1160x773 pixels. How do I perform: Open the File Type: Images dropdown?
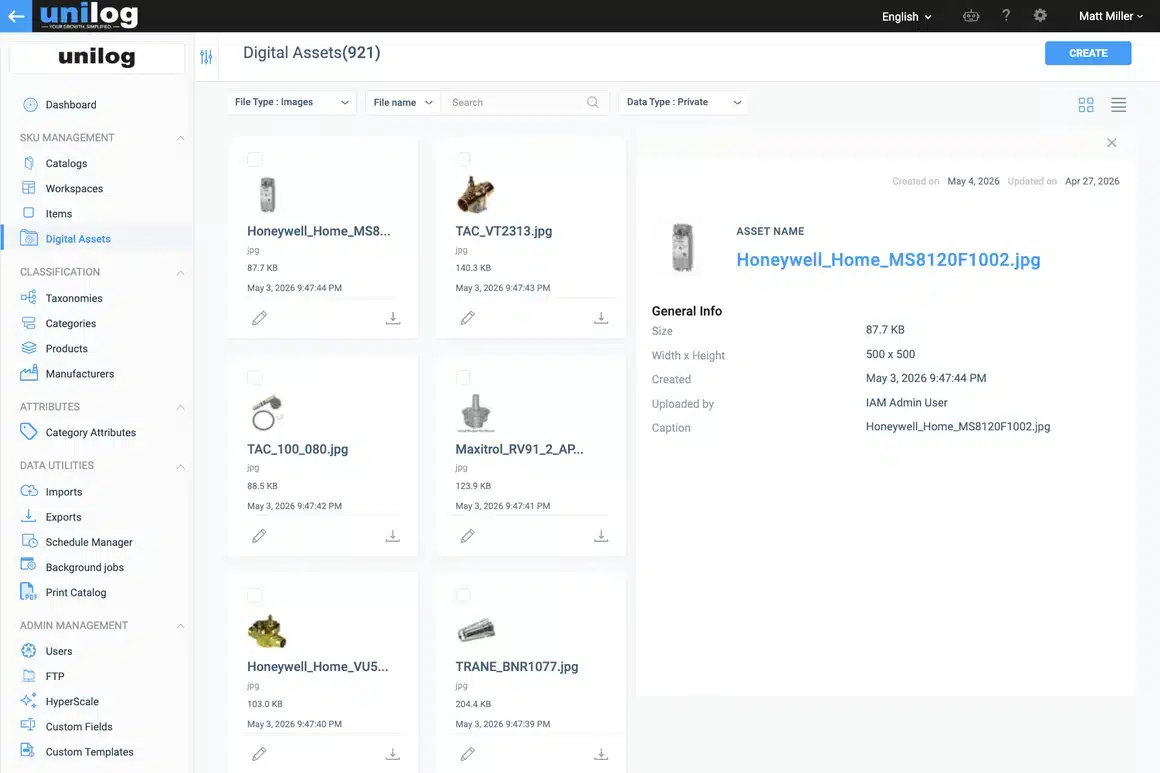pyautogui.click(x=291, y=102)
